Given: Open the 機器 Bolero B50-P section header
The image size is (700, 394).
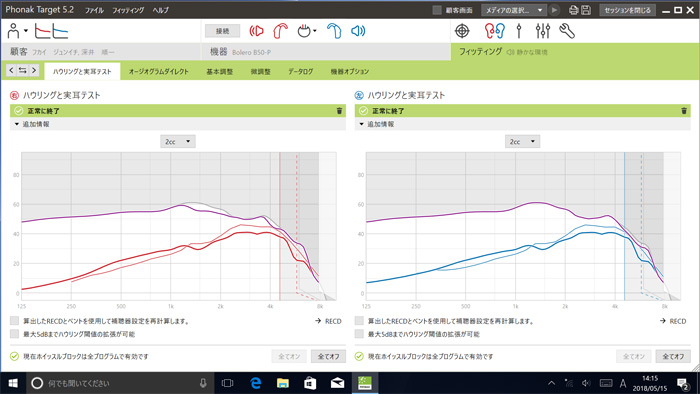Looking at the screenshot, I should click(x=326, y=52).
